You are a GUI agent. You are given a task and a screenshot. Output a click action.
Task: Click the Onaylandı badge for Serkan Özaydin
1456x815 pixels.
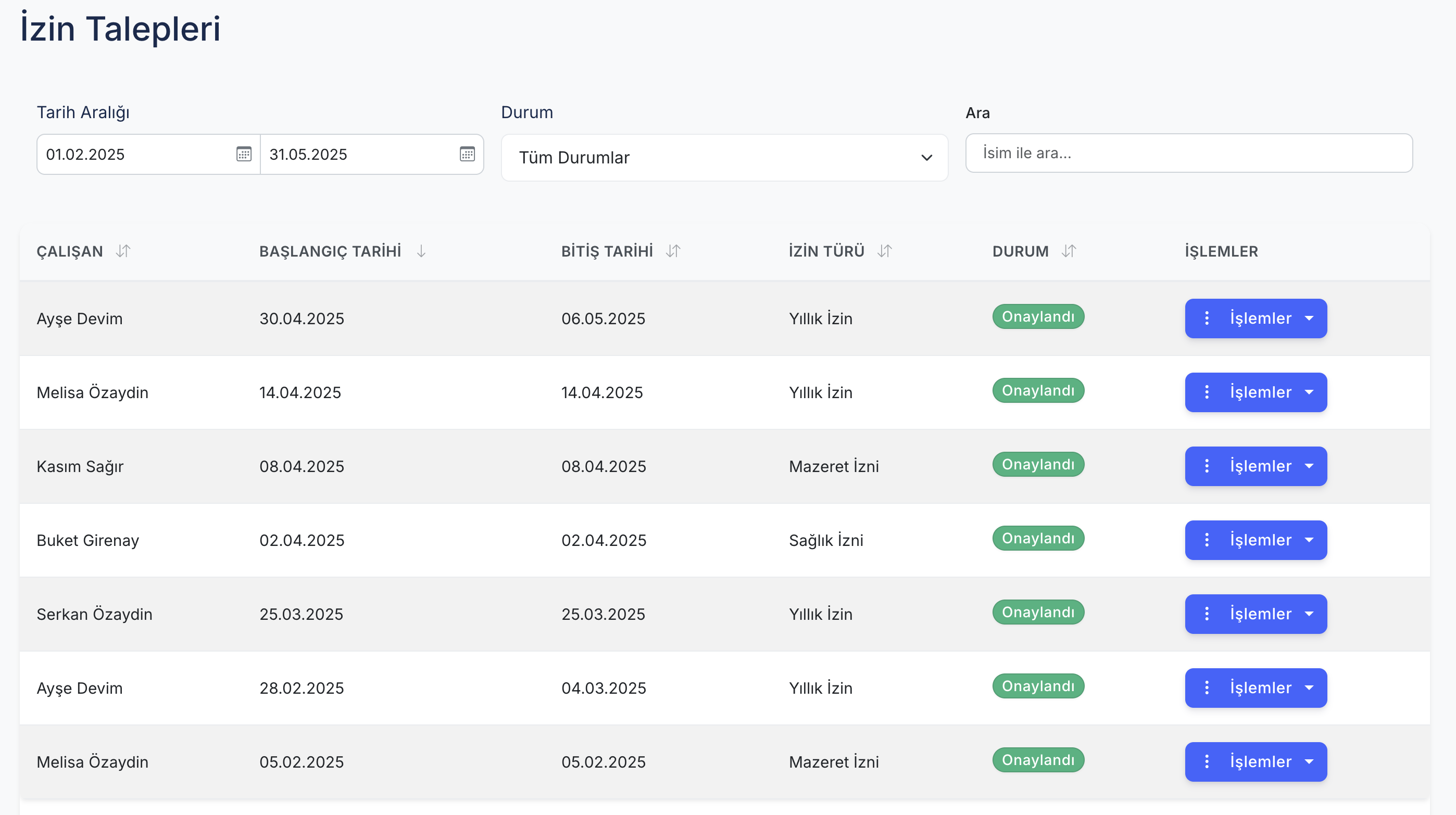tap(1038, 612)
